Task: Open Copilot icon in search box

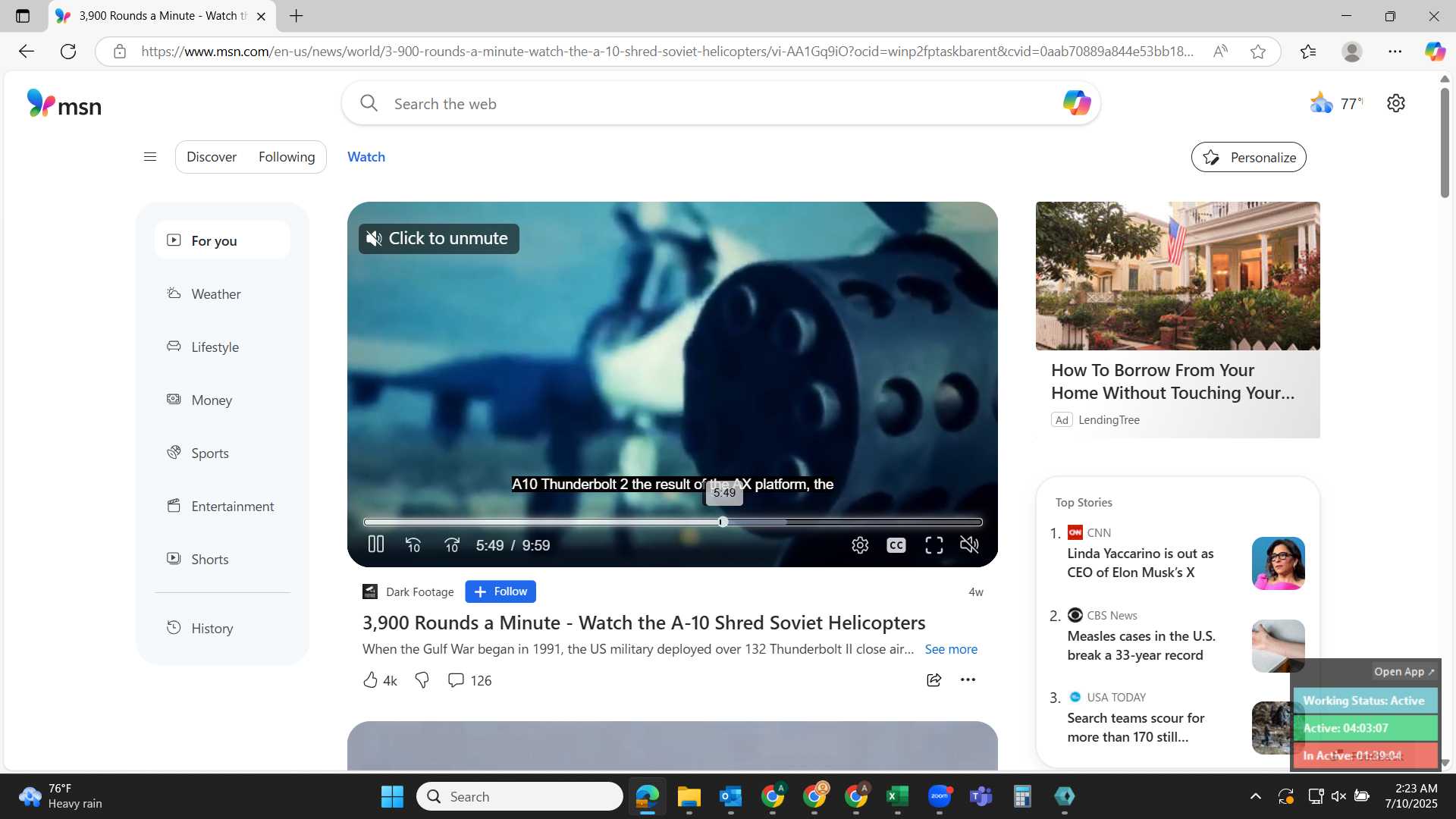Action: pos(1076,103)
